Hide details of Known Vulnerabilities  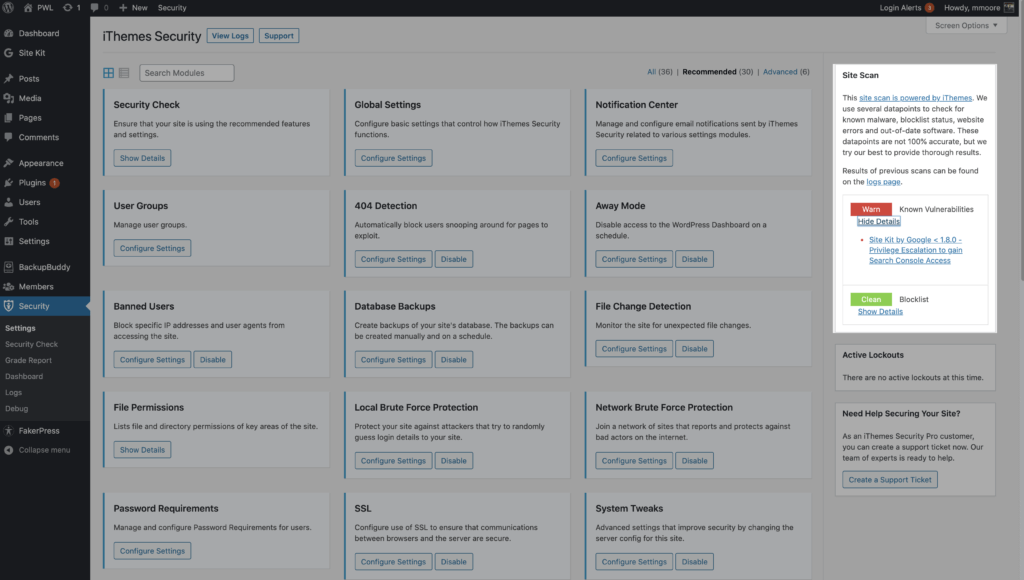878,221
